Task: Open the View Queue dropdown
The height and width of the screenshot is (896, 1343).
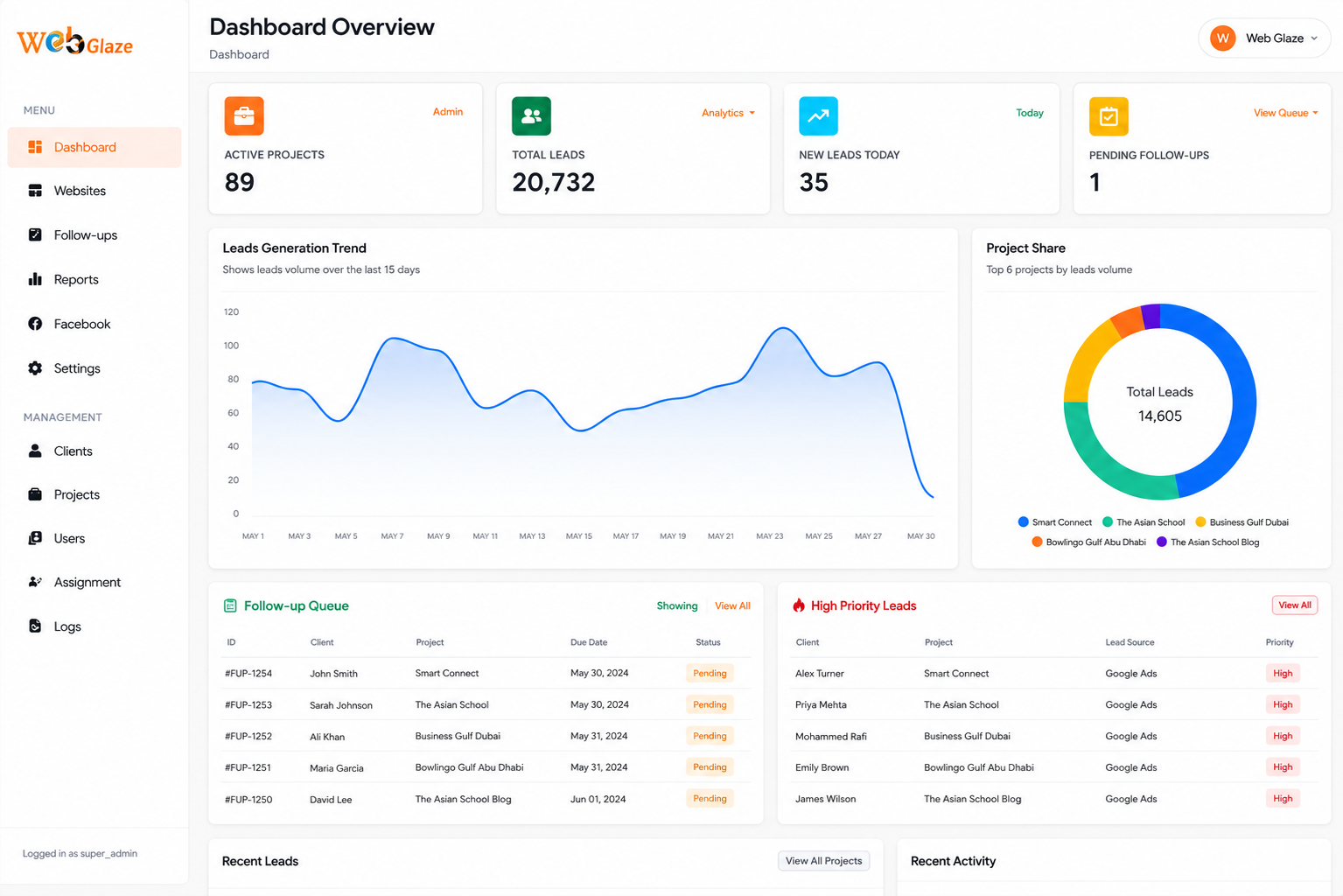Action: (1285, 113)
